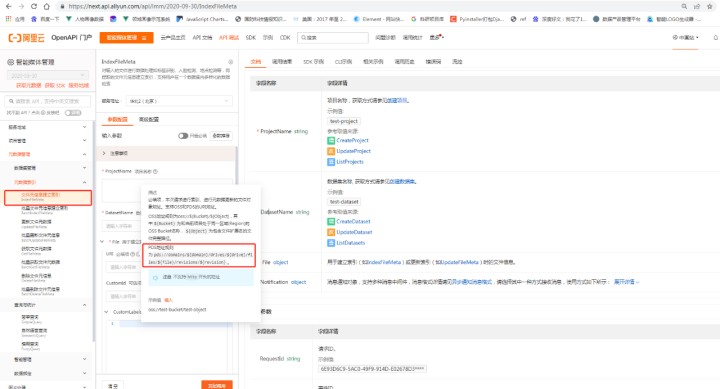Go to the browser home page icon
This screenshot has width=720, height=389.
(46, 6)
